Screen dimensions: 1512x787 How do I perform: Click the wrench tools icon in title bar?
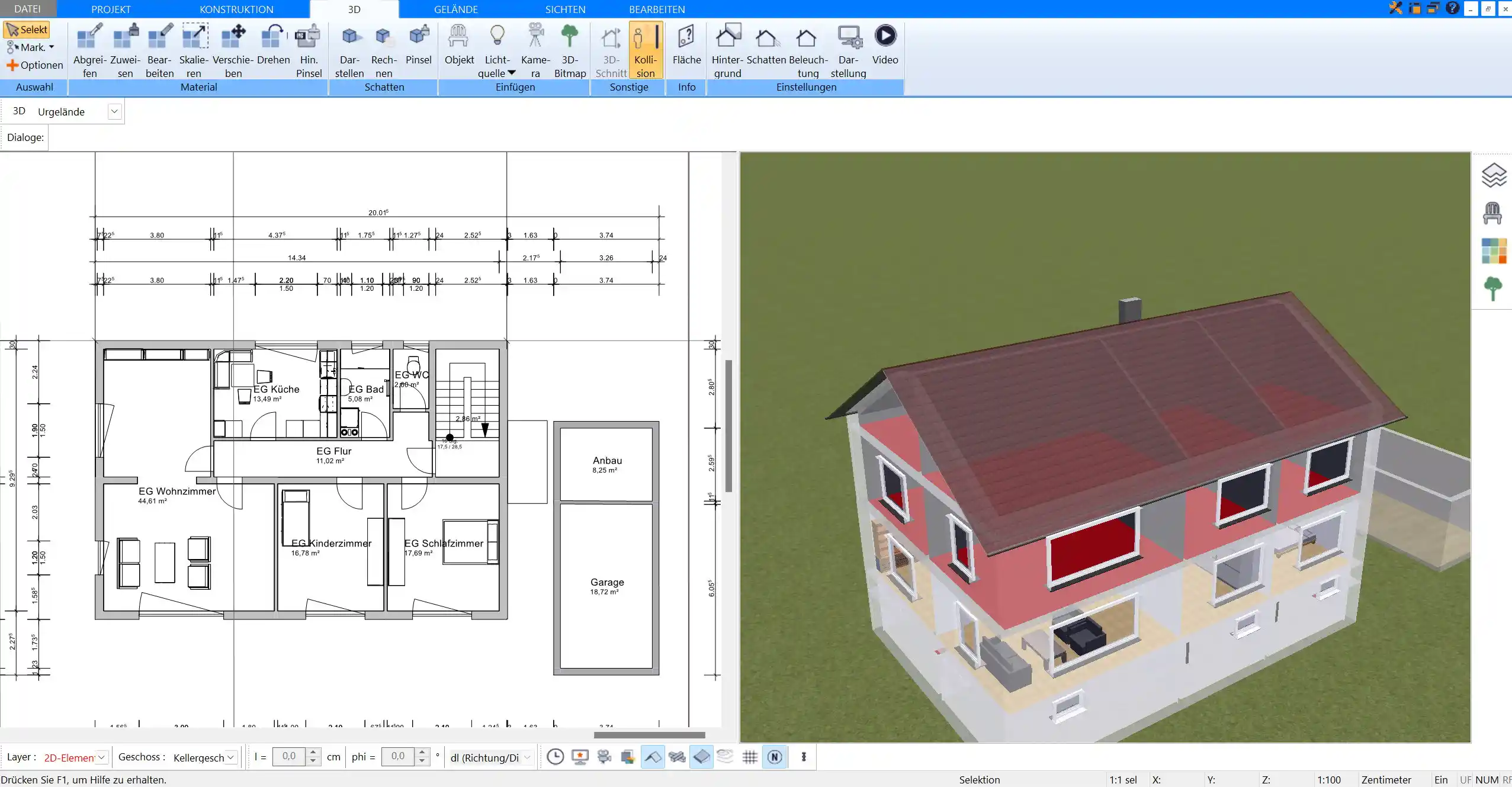tap(1396, 8)
